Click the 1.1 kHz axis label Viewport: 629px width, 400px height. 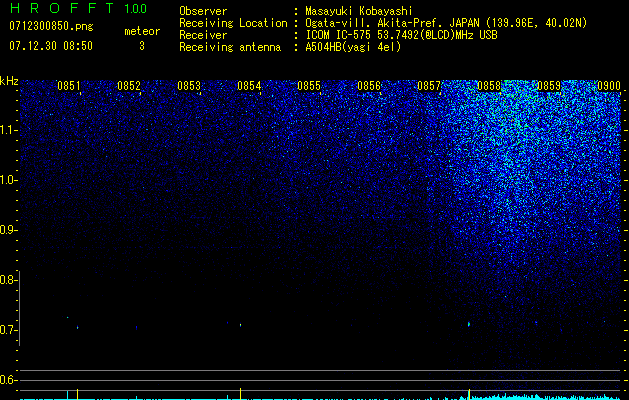click(8, 130)
